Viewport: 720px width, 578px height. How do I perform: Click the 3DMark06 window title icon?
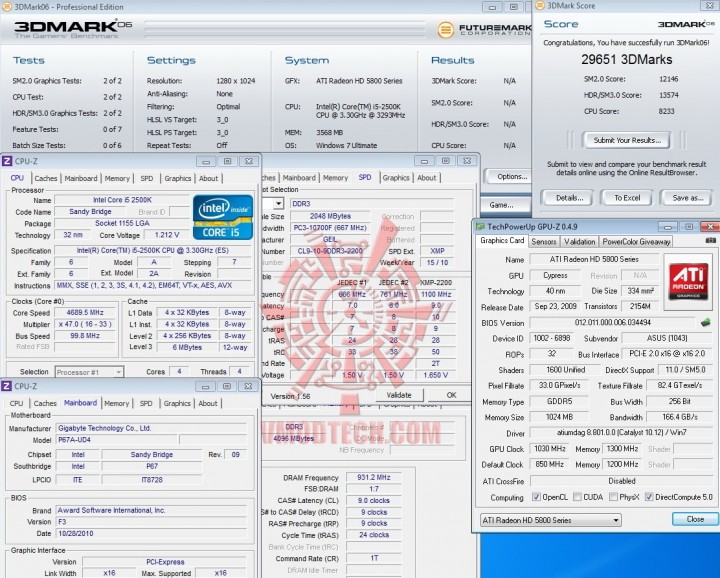pos(7,6)
